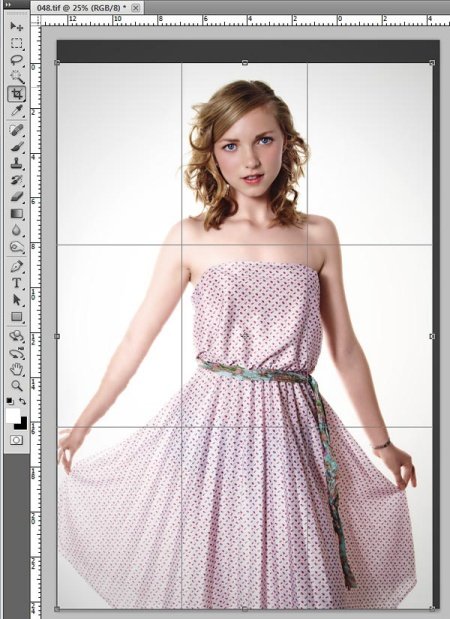Select the Zoom tool
This screenshot has width=450, height=619.
click(x=17, y=386)
